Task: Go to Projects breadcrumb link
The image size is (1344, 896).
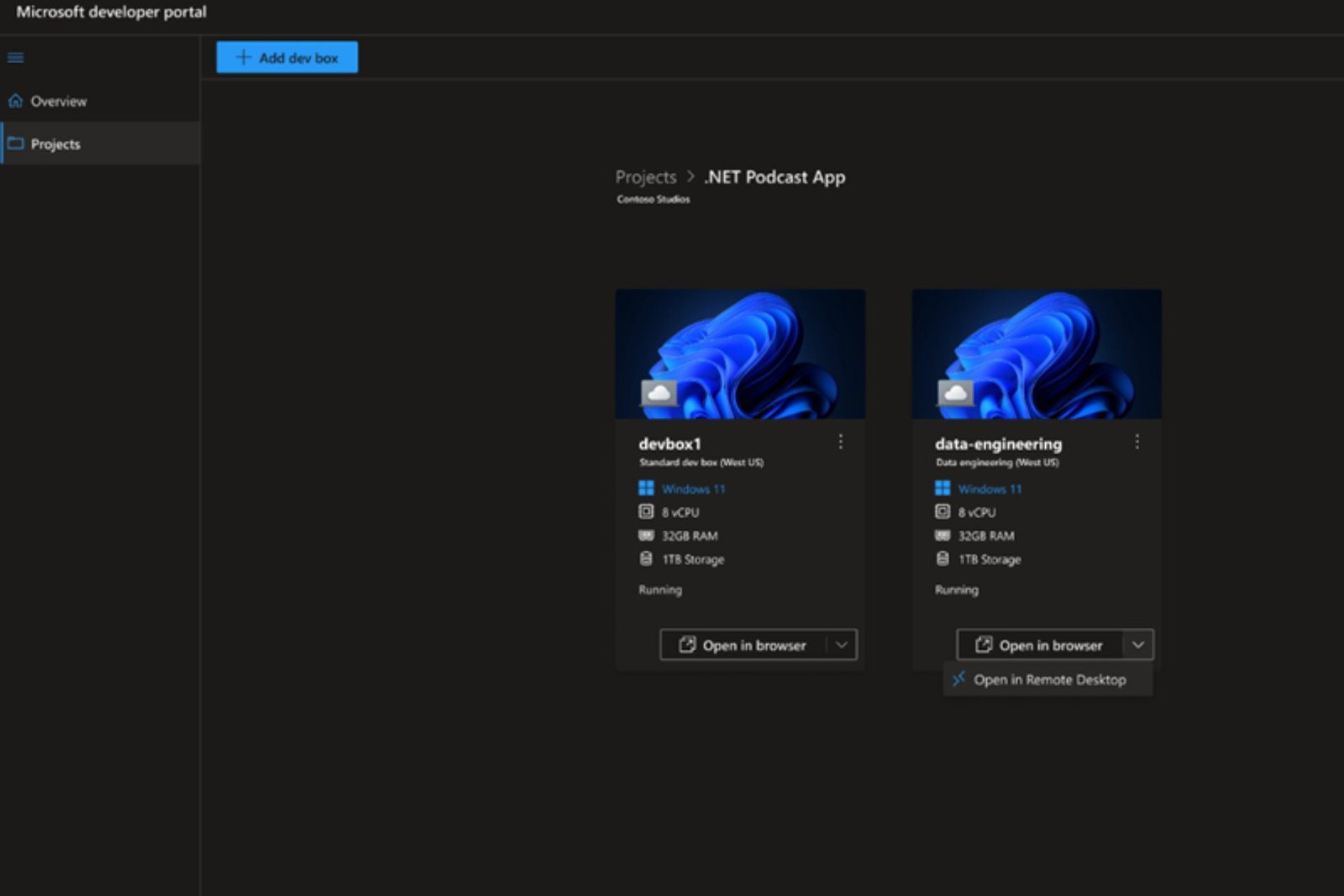Action: [x=645, y=177]
